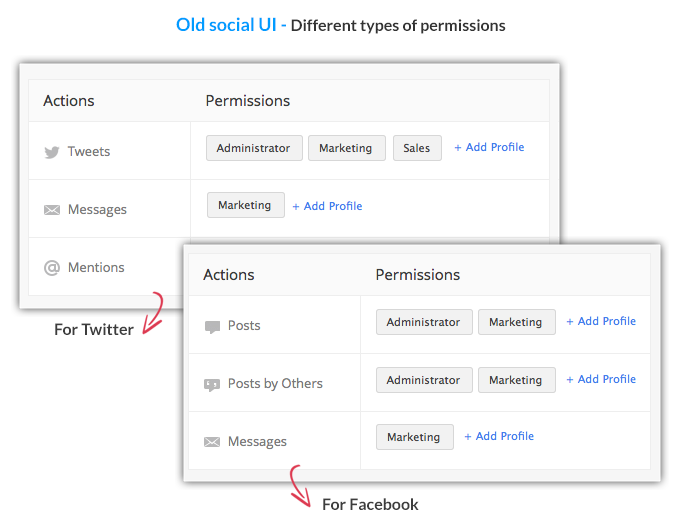681x523 pixels.
Task: Click the Twitter bird icon beside Tweets
Action: (52, 152)
